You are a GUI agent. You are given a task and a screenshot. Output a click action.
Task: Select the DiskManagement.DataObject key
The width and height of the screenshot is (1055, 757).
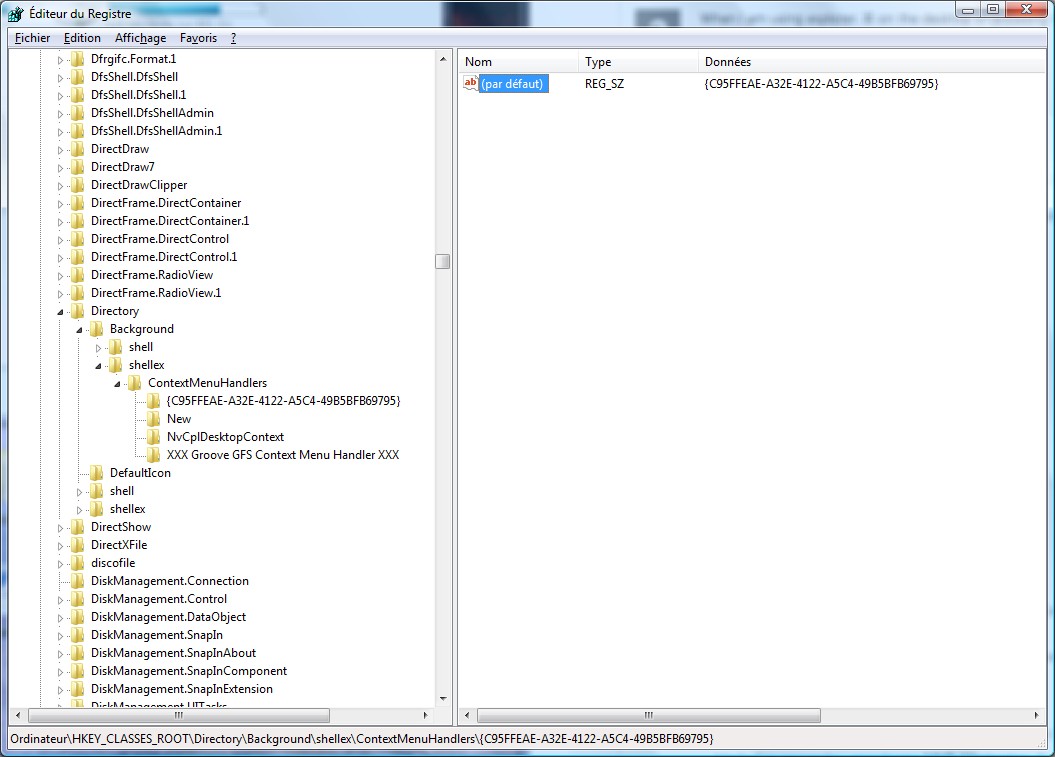168,617
